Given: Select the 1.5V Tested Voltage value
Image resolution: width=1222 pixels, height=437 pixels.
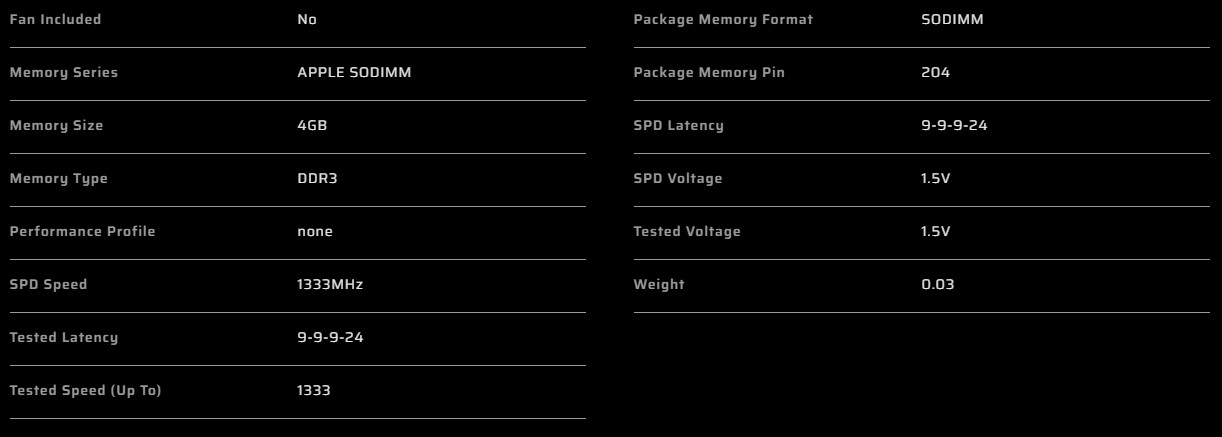Looking at the screenshot, I should 935,232.
